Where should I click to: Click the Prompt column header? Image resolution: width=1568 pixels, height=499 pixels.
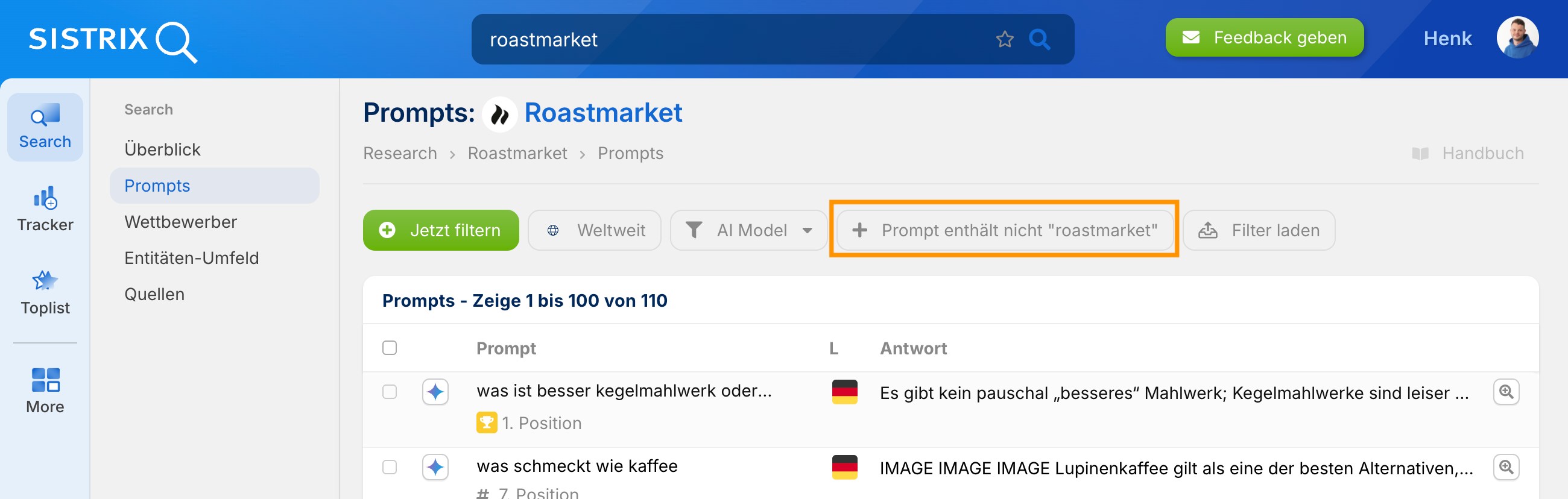506,349
